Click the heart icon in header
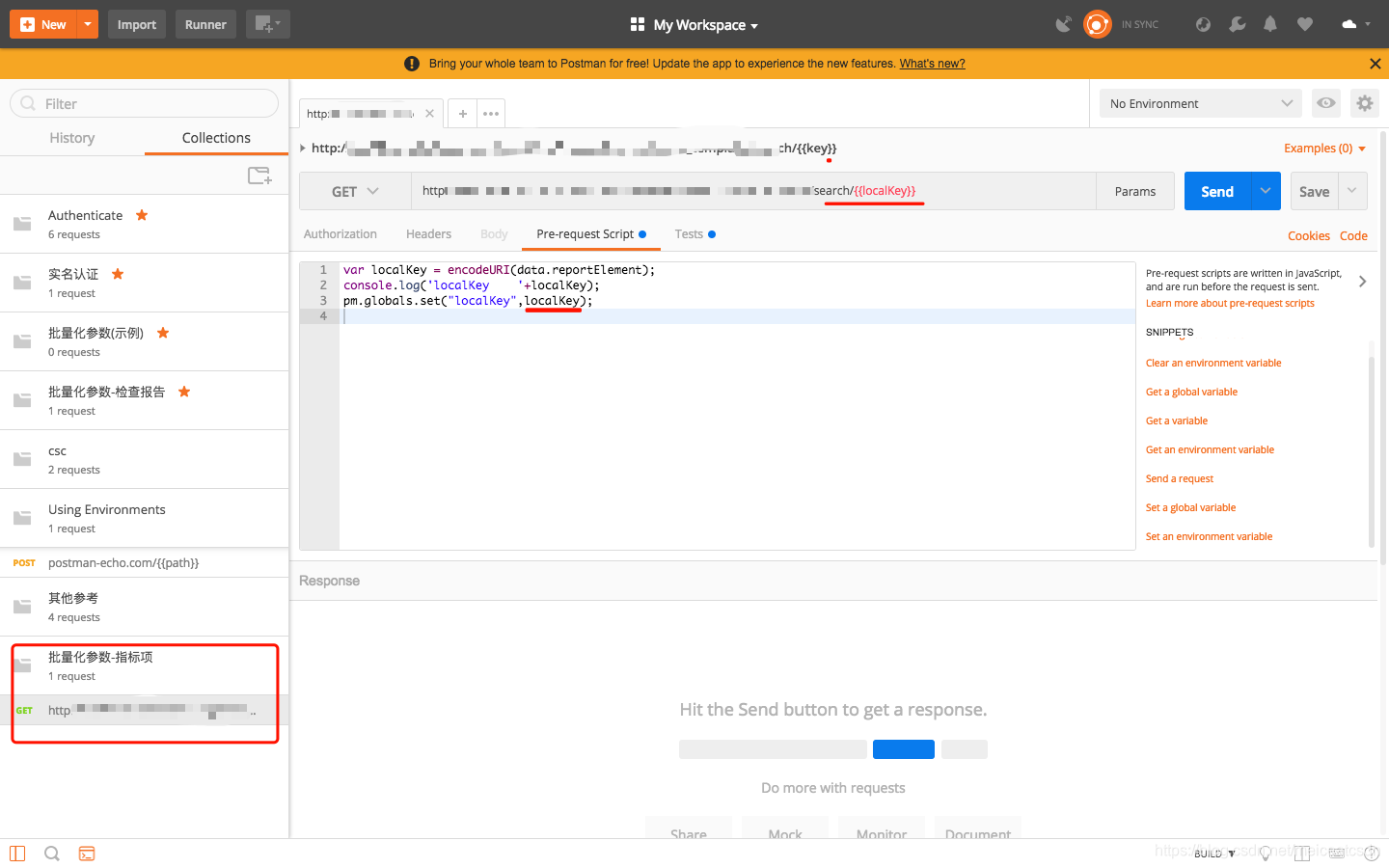This screenshot has height=868, width=1389. tap(1305, 24)
